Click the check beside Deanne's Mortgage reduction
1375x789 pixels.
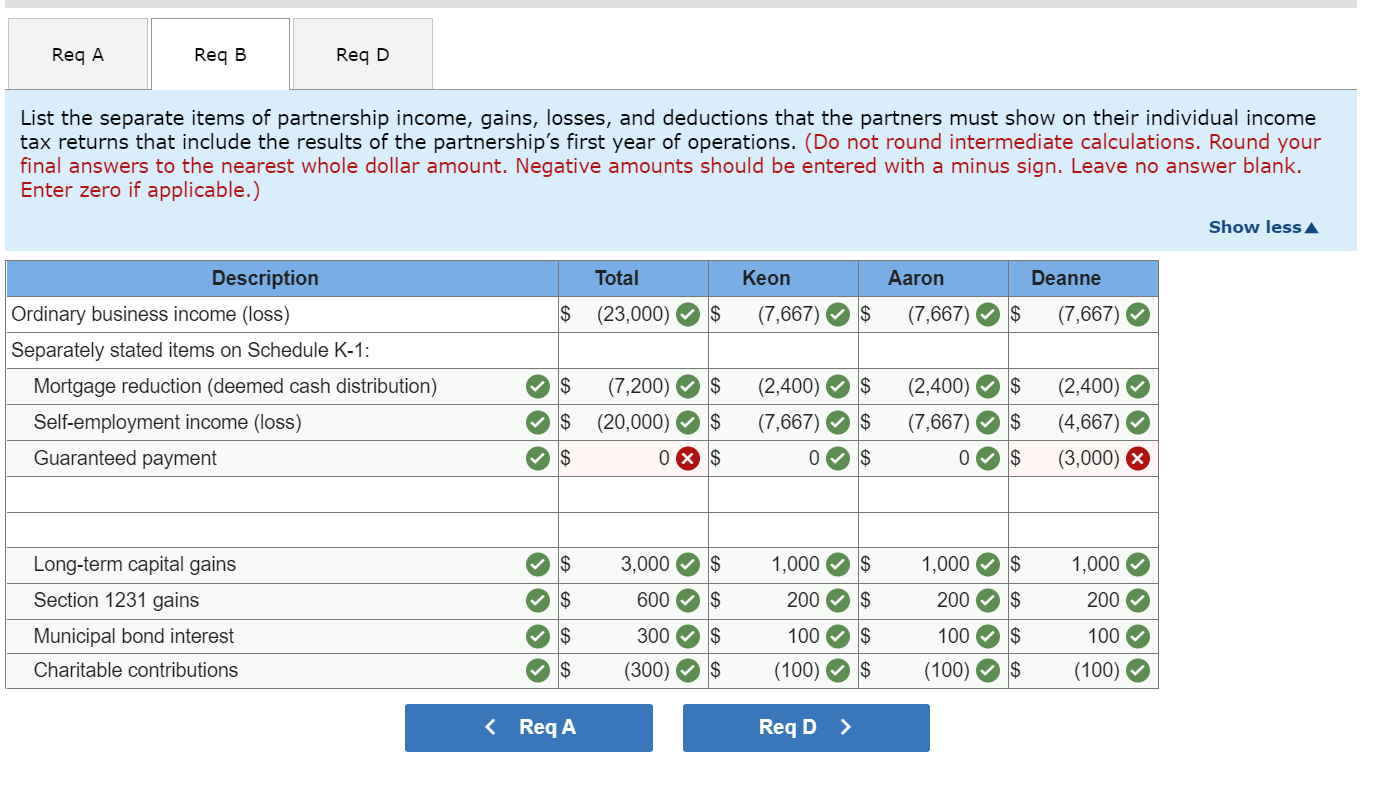(x=1137, y=387)
